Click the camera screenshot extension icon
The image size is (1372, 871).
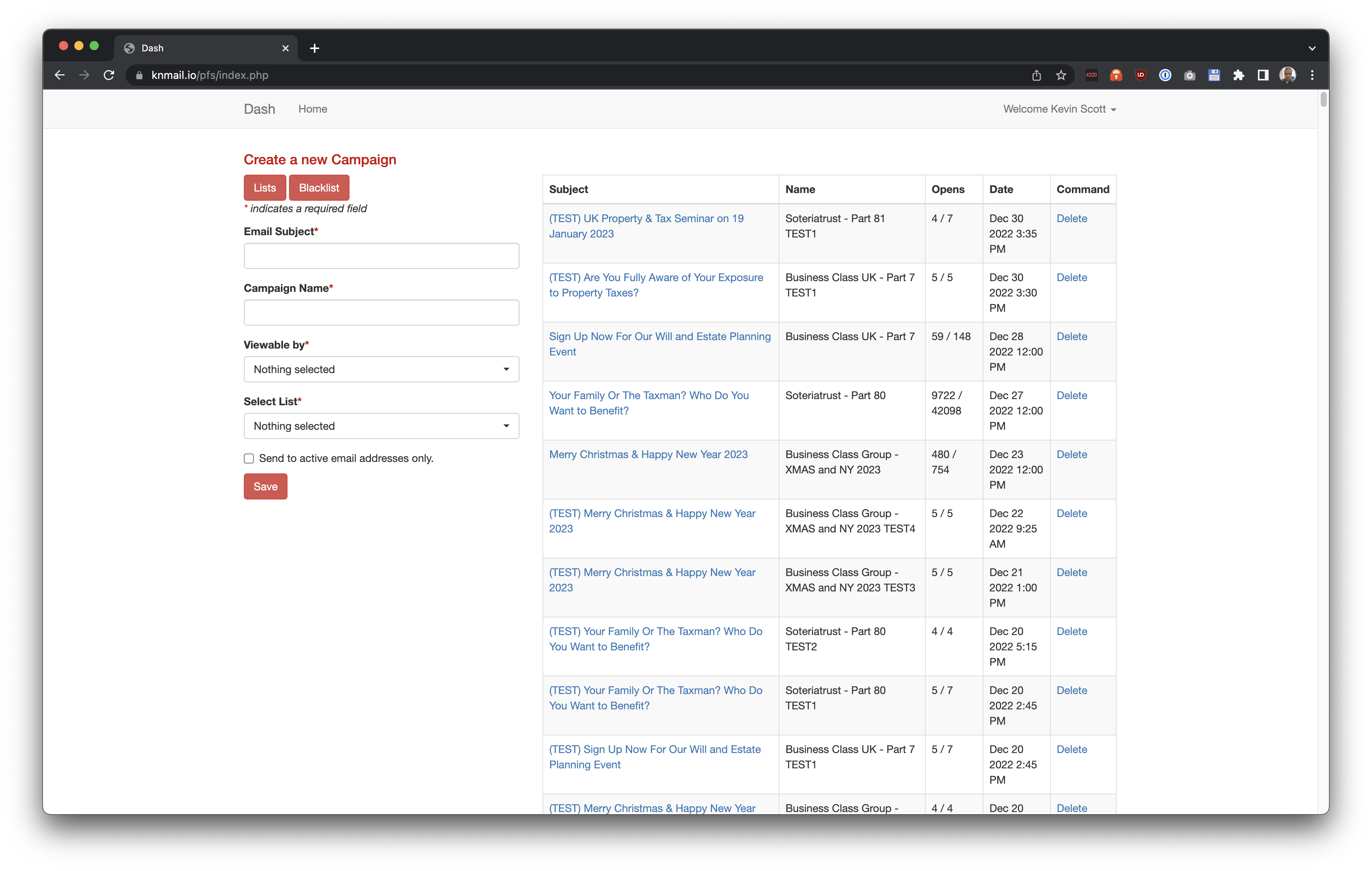tap(1189, 75)
